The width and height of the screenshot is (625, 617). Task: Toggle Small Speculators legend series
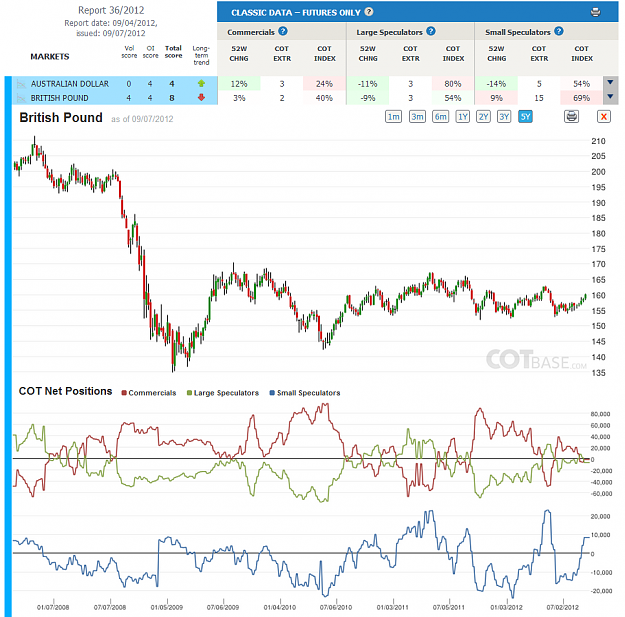click(305, 393)
